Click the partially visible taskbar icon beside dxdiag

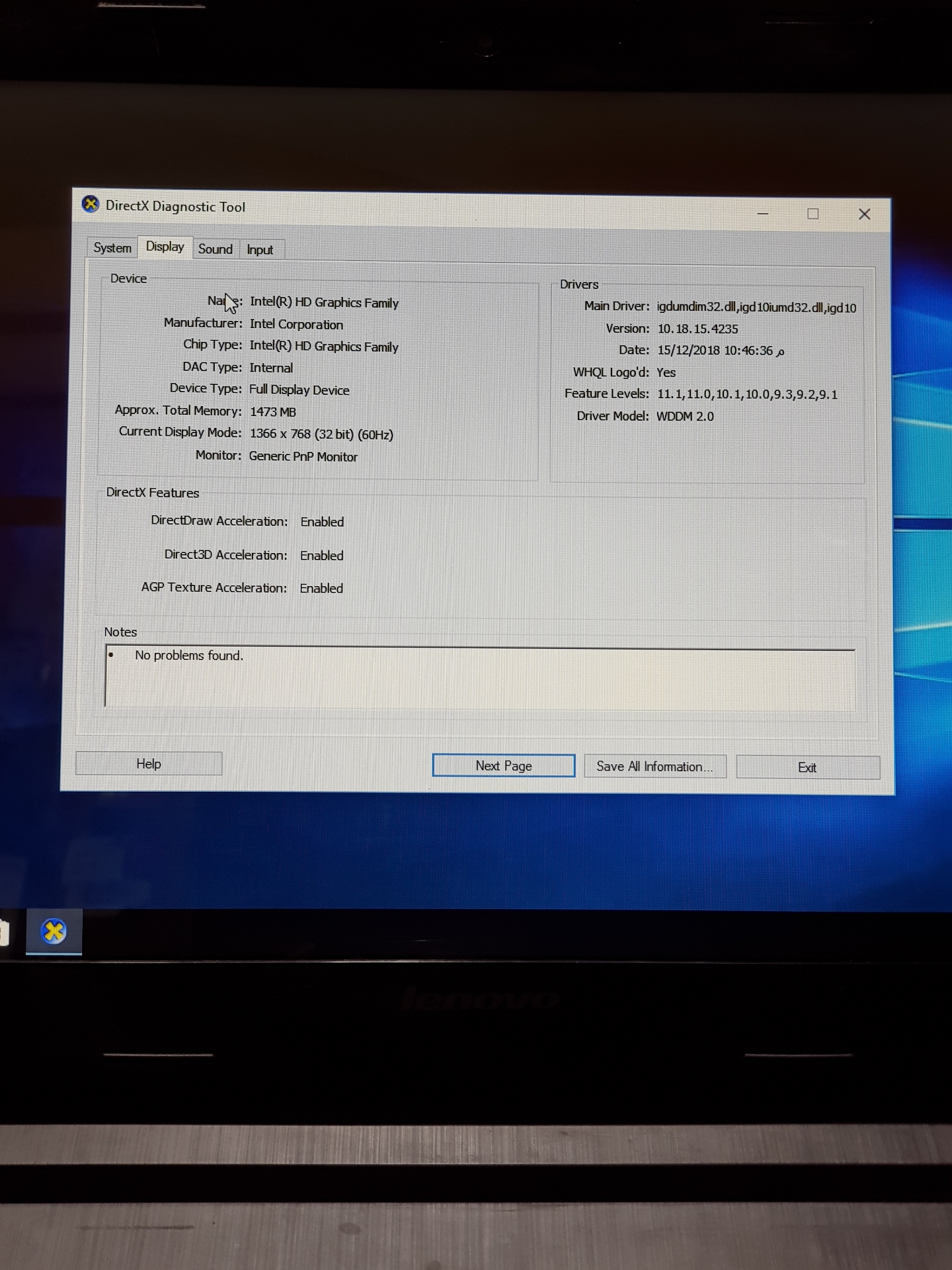click(x=4, y=933)
